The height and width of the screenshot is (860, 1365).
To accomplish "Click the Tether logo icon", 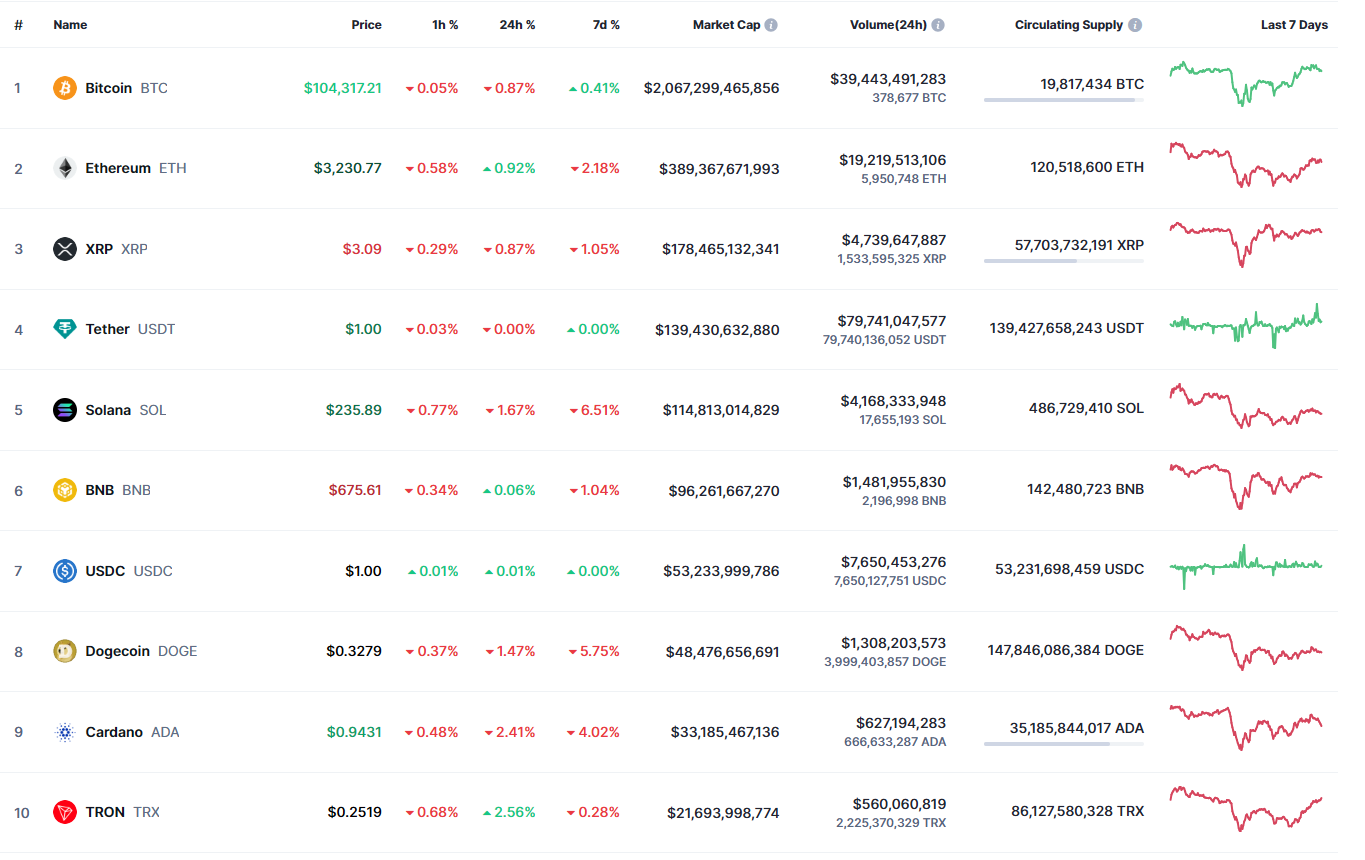I will (65, 329).
